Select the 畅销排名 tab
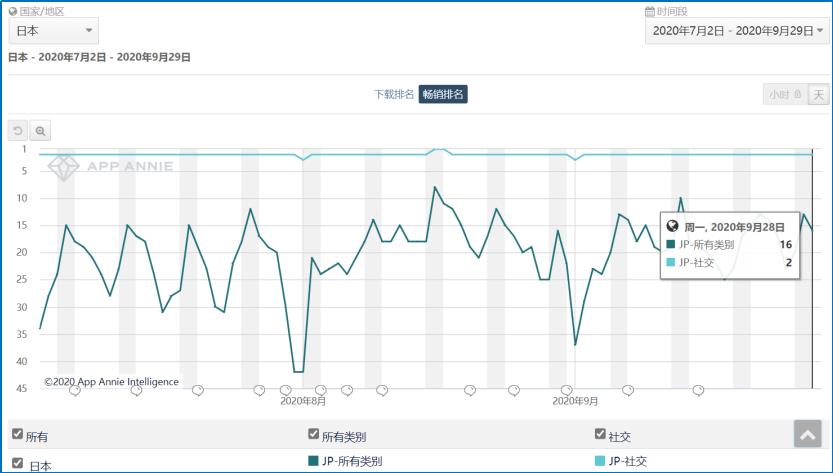The image size is (833, 473). (443, 94)
